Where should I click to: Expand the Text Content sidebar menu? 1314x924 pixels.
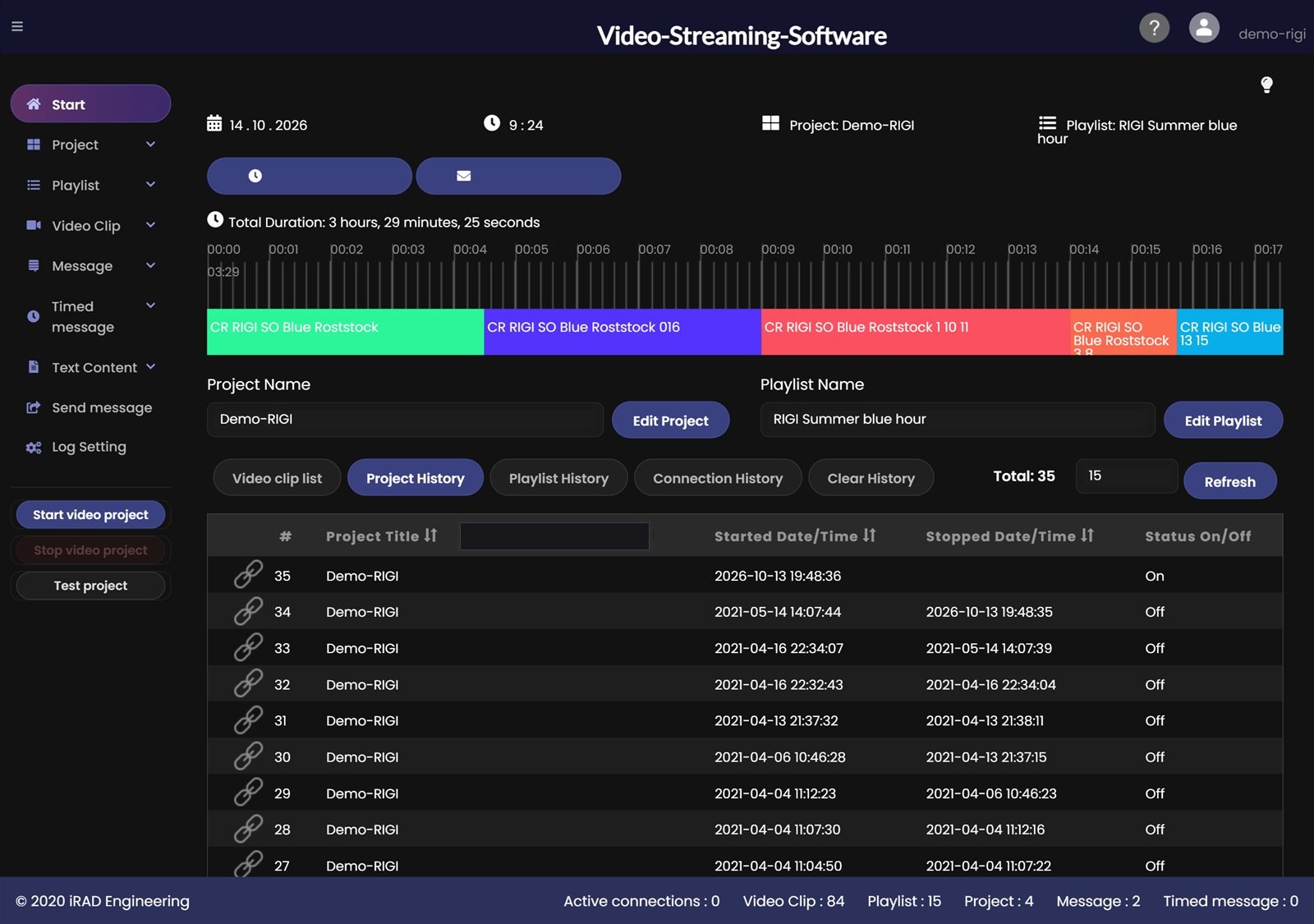(x=91, y=367)
